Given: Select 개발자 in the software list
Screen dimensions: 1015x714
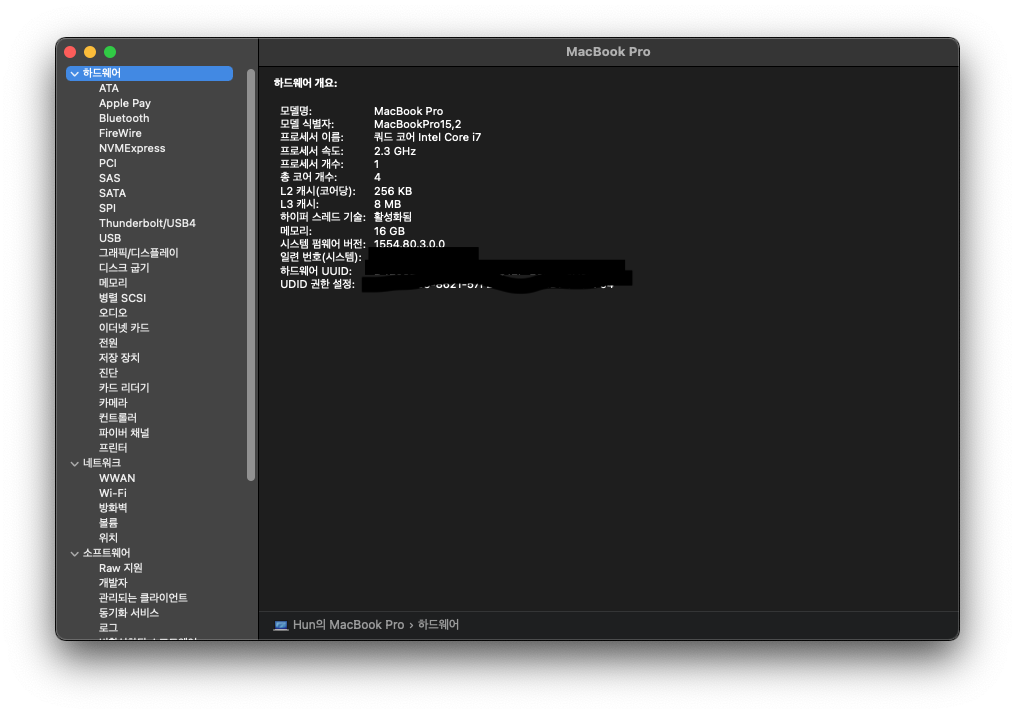Looking at the screenshot, I should (x=113, y=583).
